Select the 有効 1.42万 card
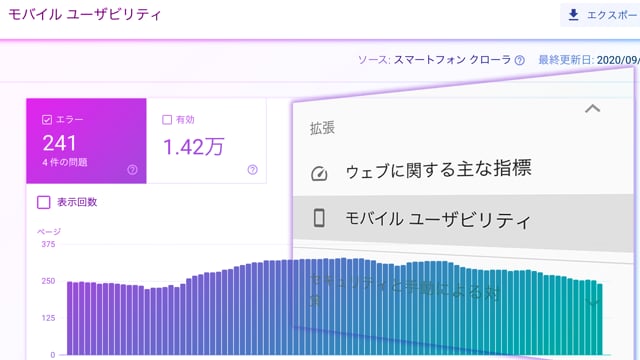This screenshot has height=360, width=640. [207, 141]
